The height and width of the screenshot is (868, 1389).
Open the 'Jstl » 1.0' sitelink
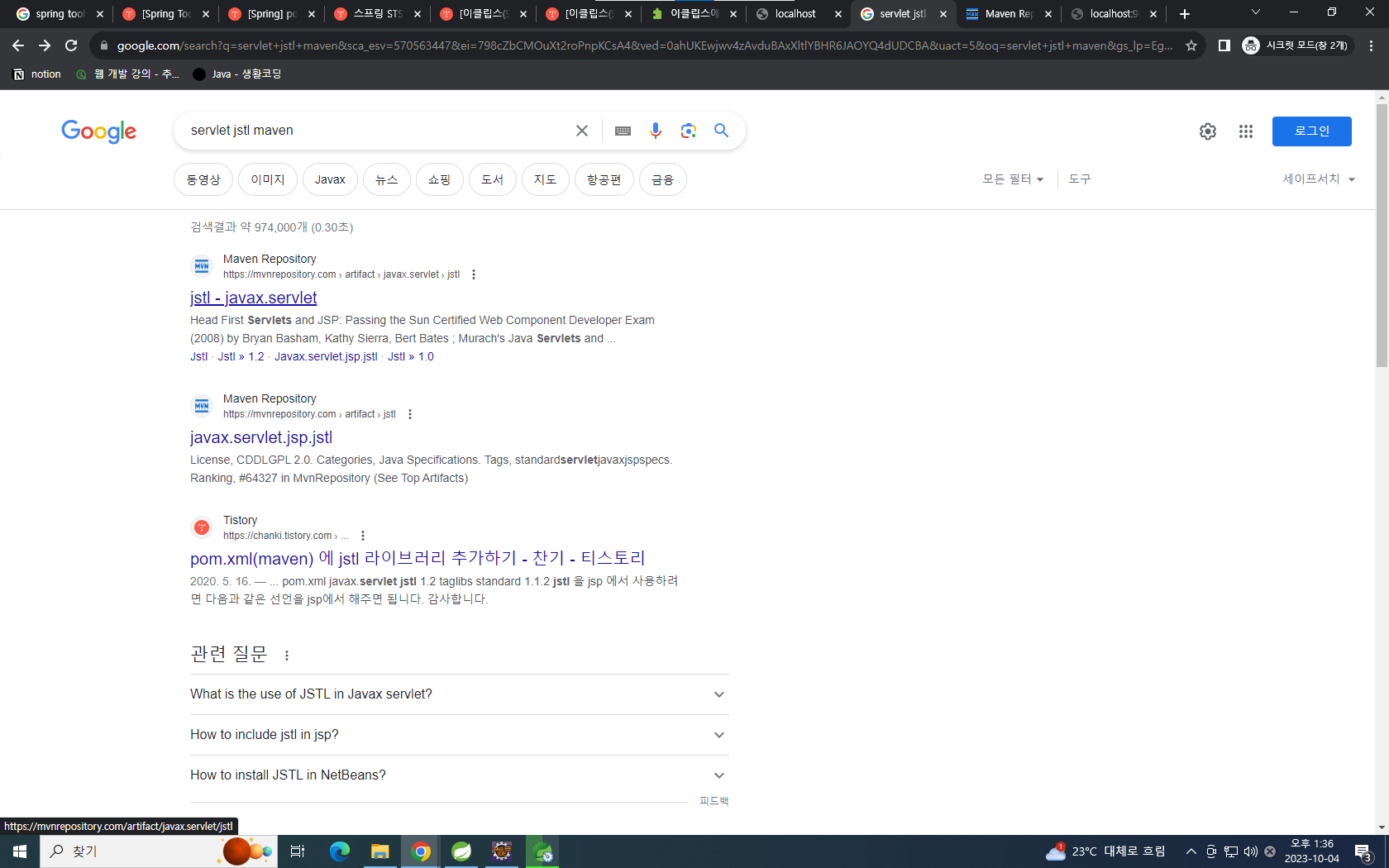410,356
